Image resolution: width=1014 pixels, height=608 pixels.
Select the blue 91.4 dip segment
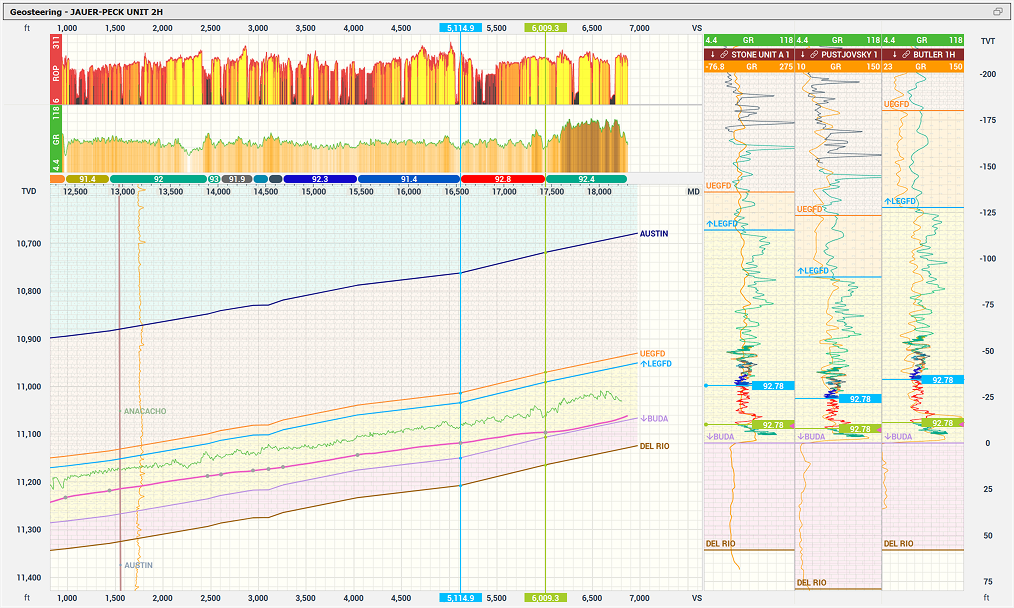409,179
